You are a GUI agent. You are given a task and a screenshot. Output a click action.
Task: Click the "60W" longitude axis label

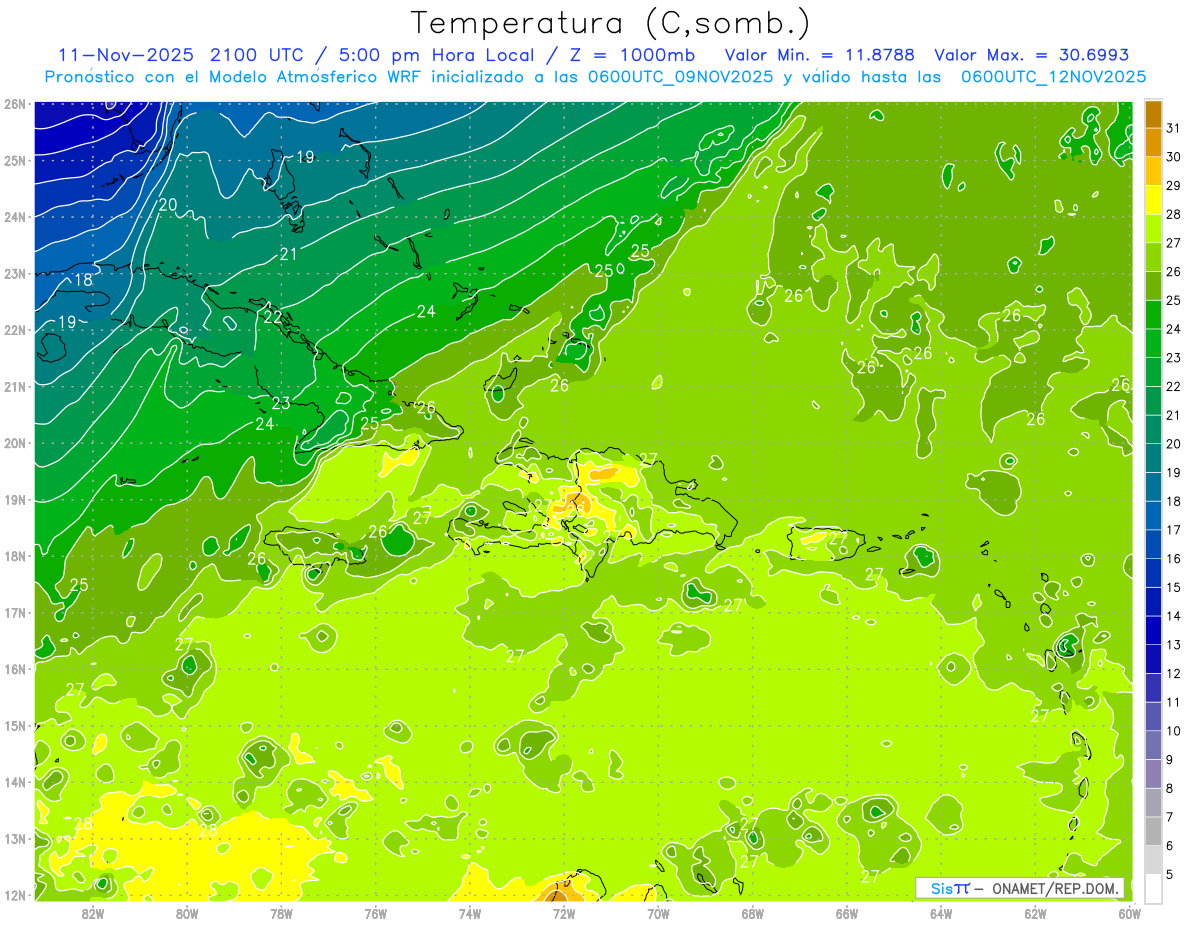(1130, 912)
